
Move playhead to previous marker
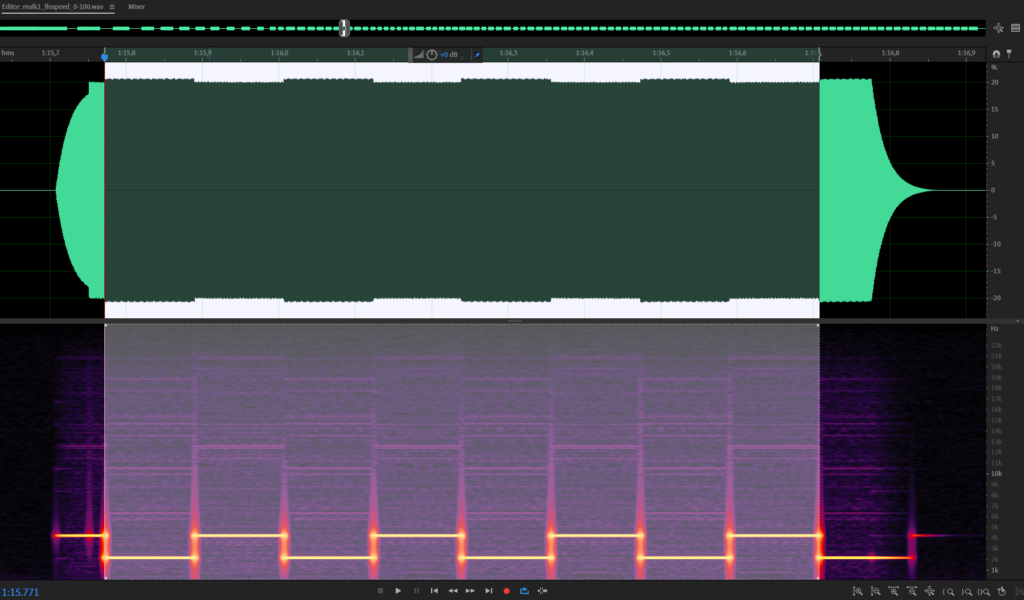(x=434, y=591)
